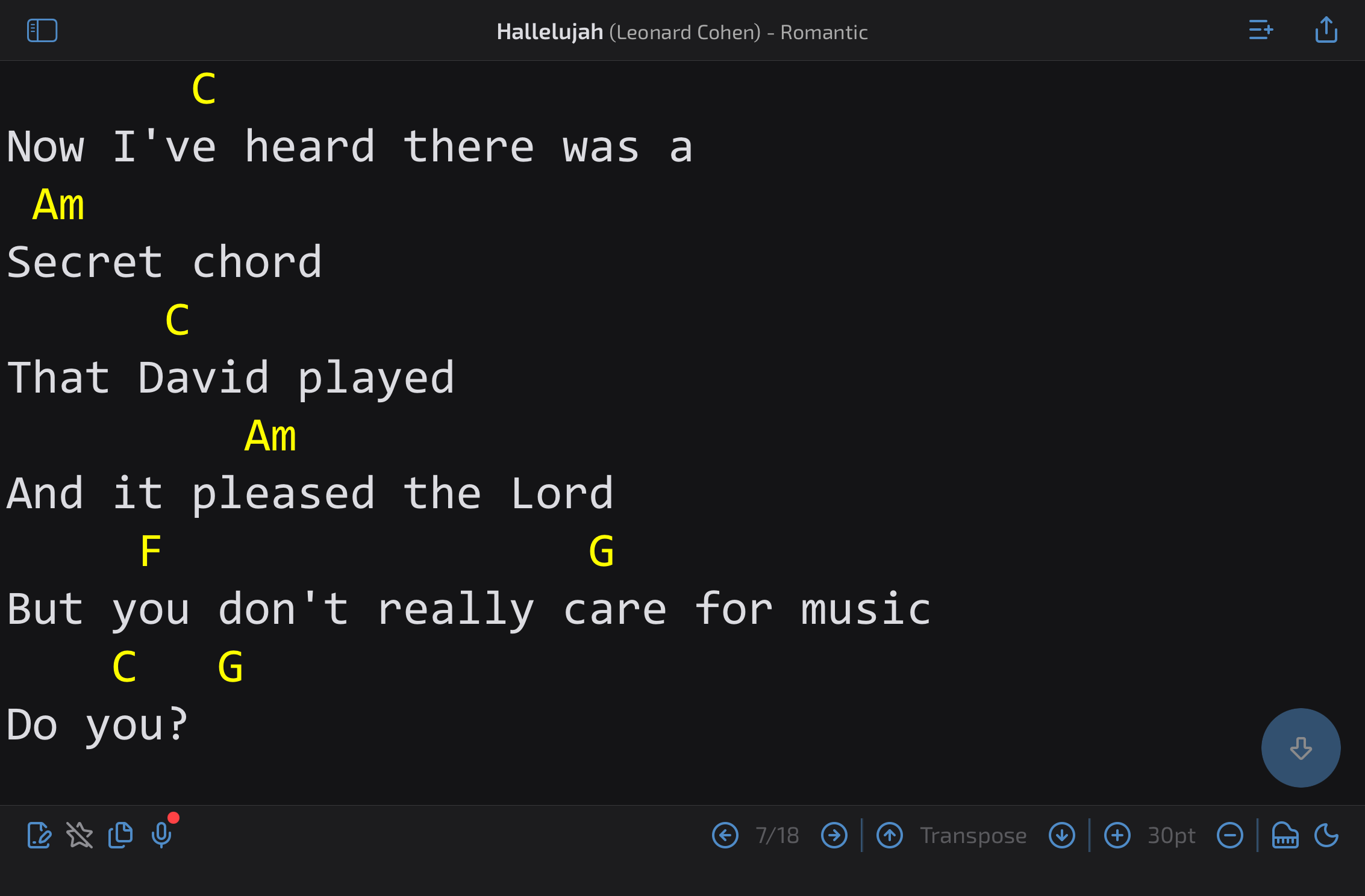
Task: Select the Transpose label
Action: pos(972,836)
